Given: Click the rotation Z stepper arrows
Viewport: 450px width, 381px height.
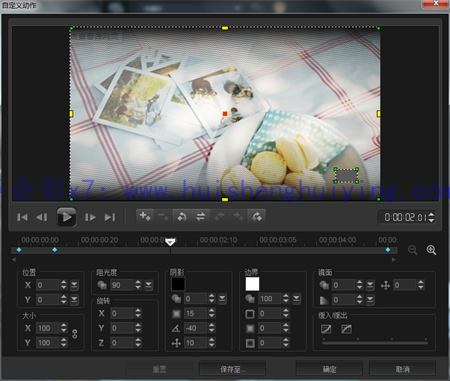Looking at the screenshot, I should click(x=138, y=343).
